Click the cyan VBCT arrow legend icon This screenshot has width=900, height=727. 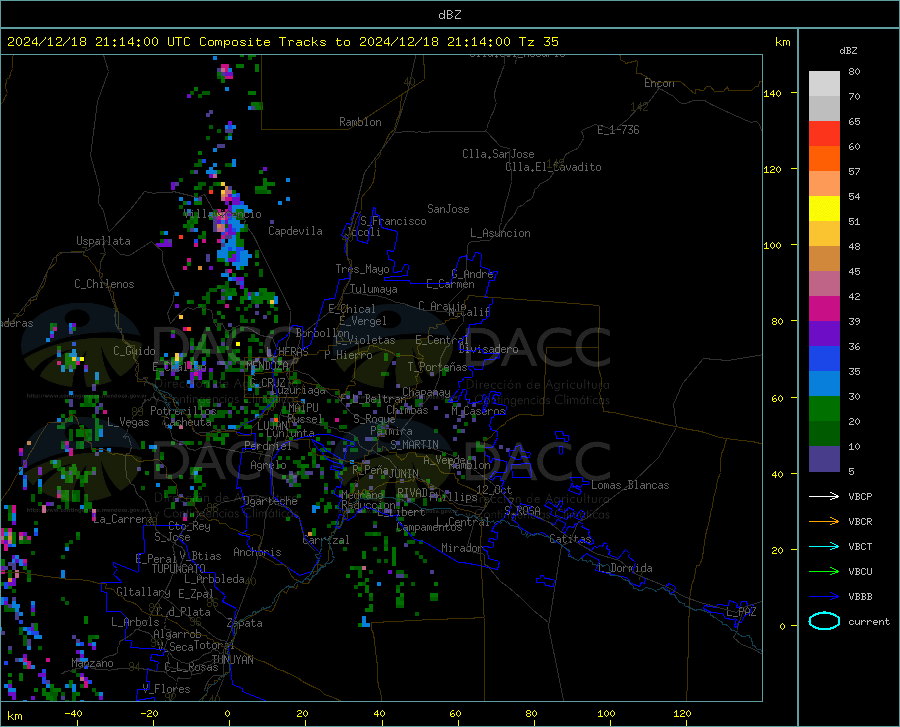tap(824, 546)
